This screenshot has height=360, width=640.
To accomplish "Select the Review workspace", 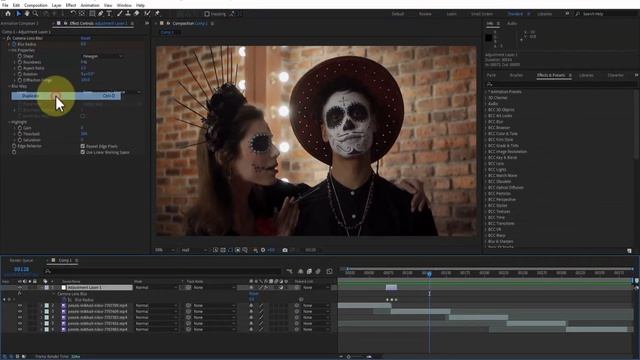I will pyautogui.click(x=425, y=14).
